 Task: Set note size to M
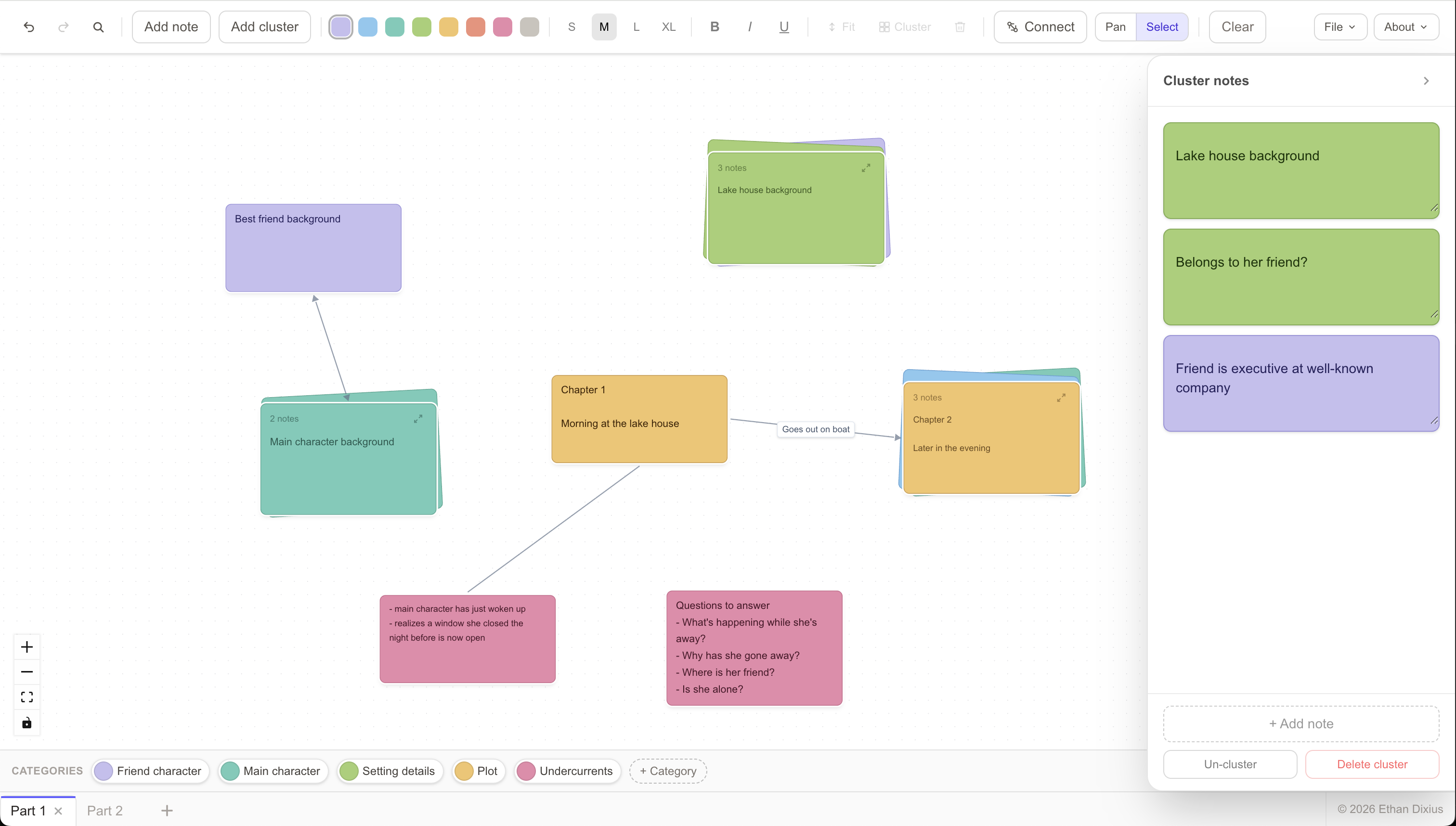[604, 26]
